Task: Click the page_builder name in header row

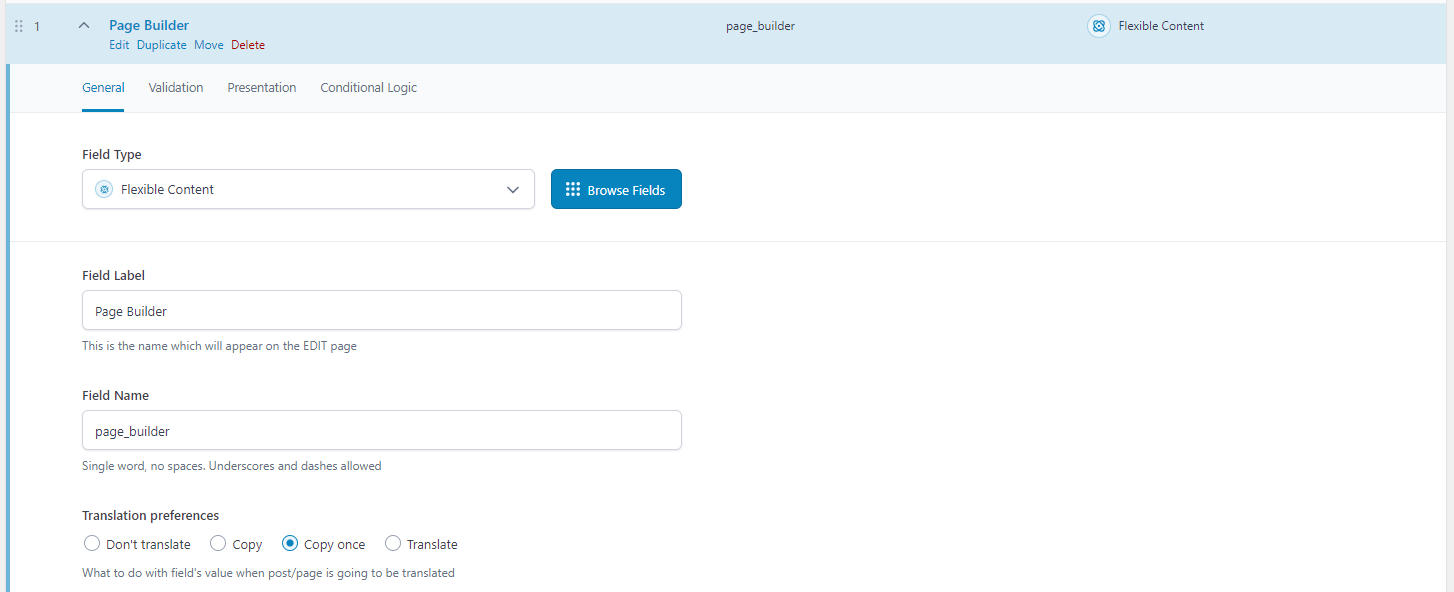Action: coord(760,26)
